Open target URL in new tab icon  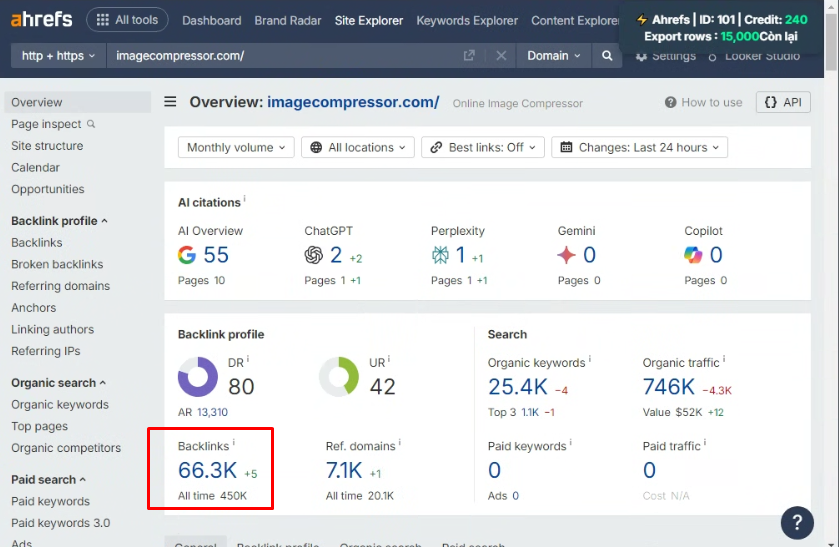[469, 56]
